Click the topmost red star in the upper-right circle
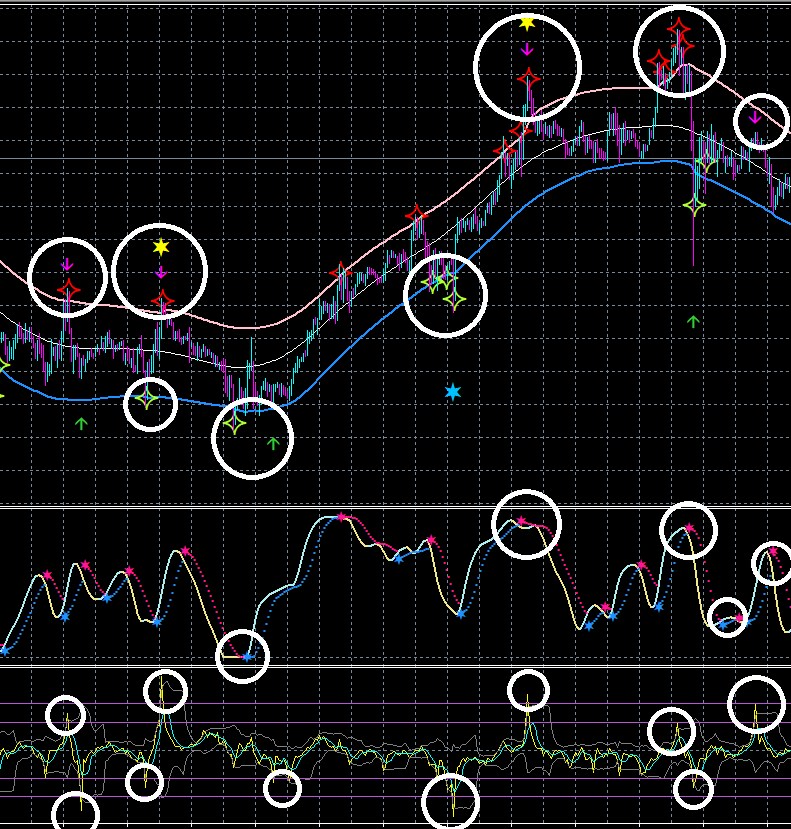Screen dimensions: 791x829 click(678, 26)
